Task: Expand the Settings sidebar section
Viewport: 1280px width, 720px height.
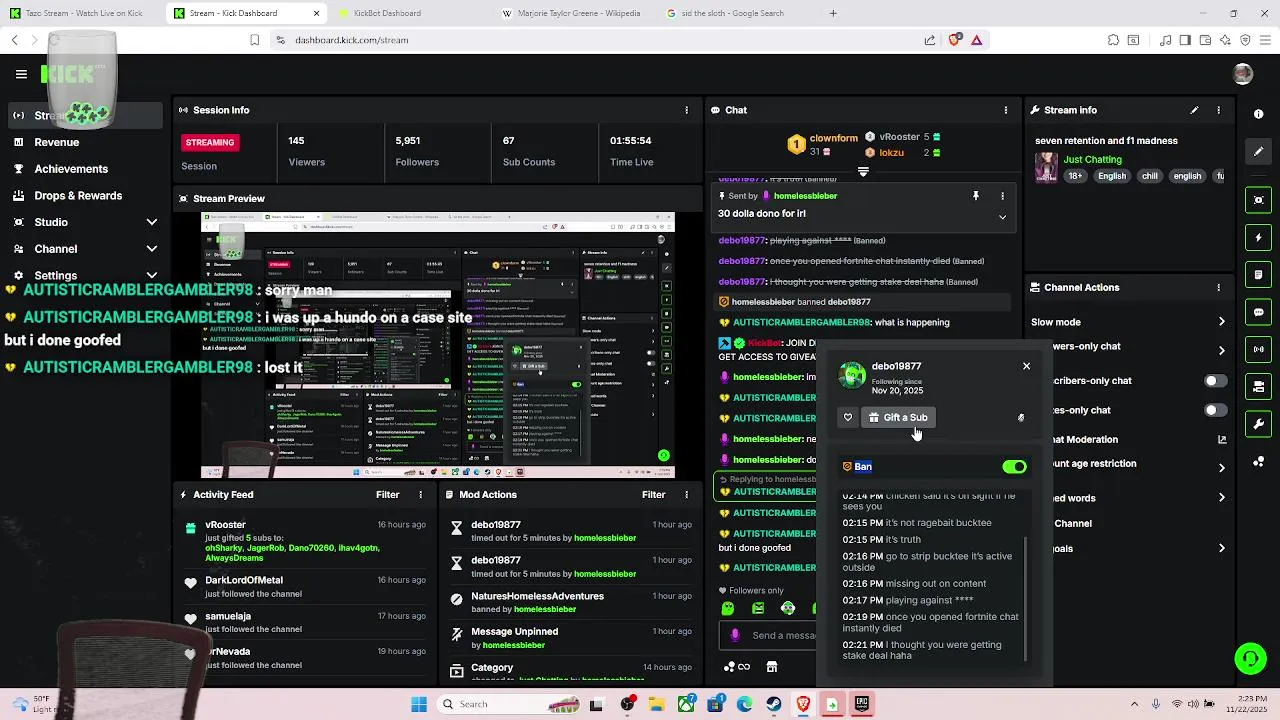Action: 152,275
